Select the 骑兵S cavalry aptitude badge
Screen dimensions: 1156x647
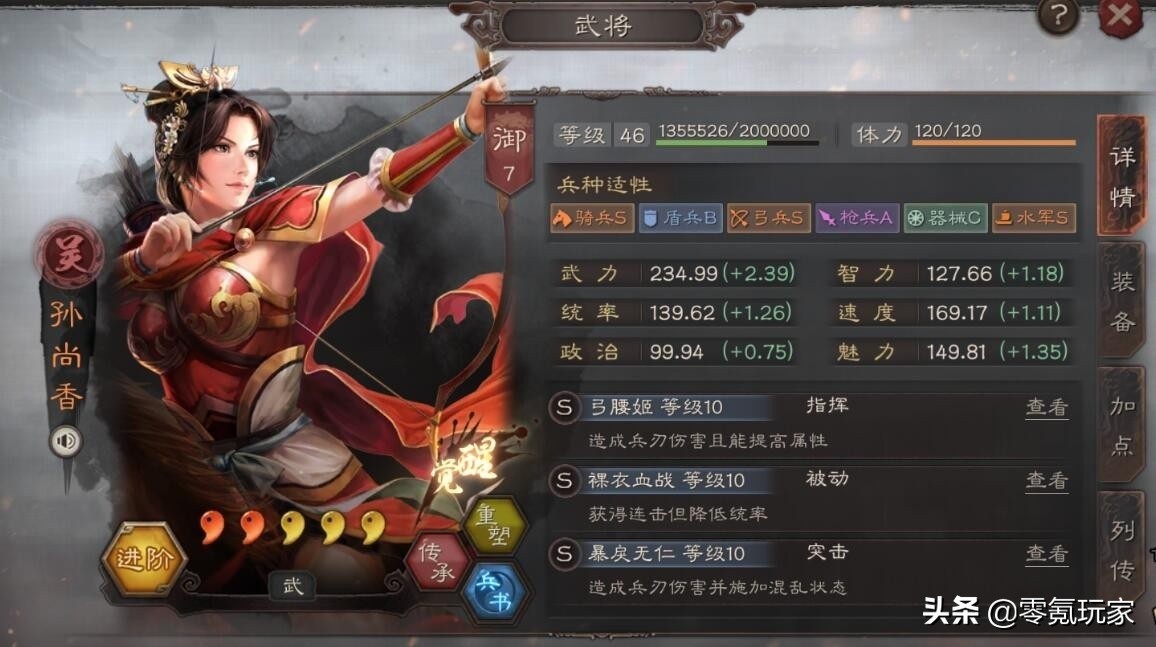pos(592,218)
